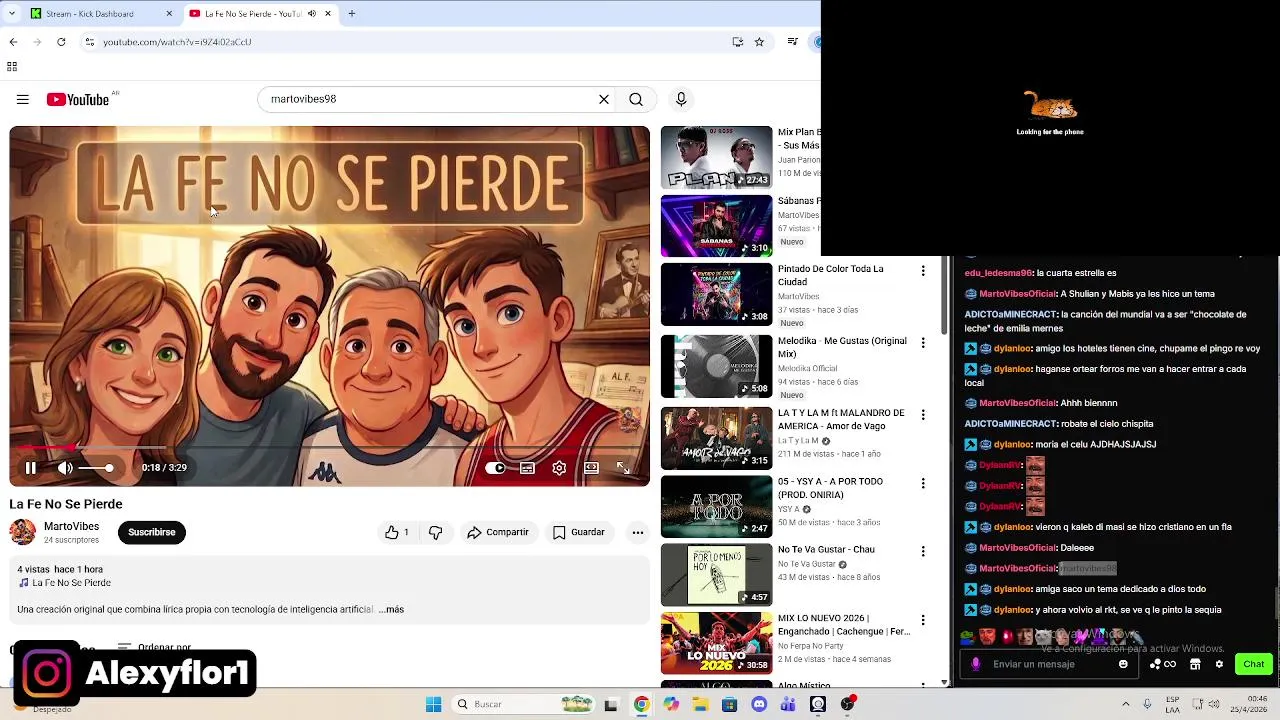
Task: Clear the martovibes98 search text
Action: pos(604,99)
